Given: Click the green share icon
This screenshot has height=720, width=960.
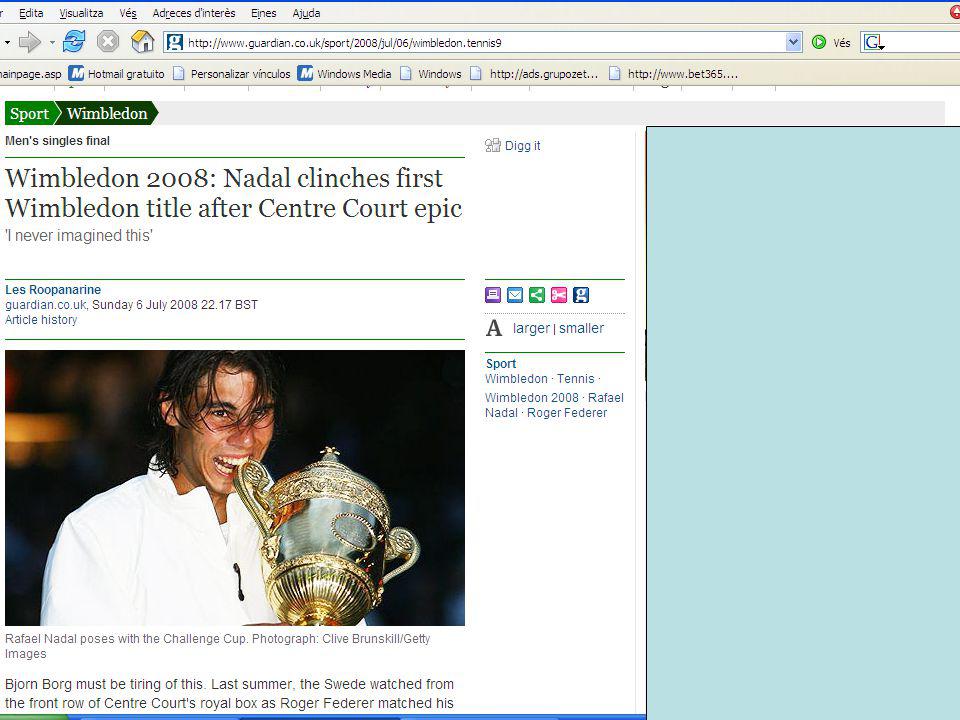Looking at the screenshot, I should (x=537, y=295).
